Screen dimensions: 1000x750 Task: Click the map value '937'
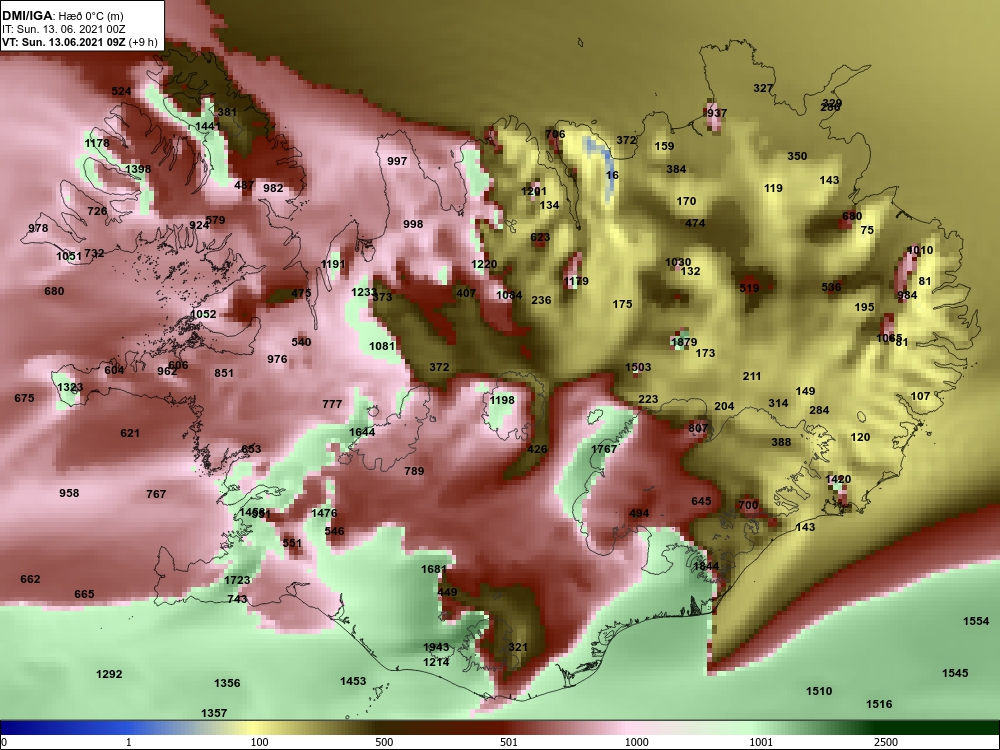(717, 113)
